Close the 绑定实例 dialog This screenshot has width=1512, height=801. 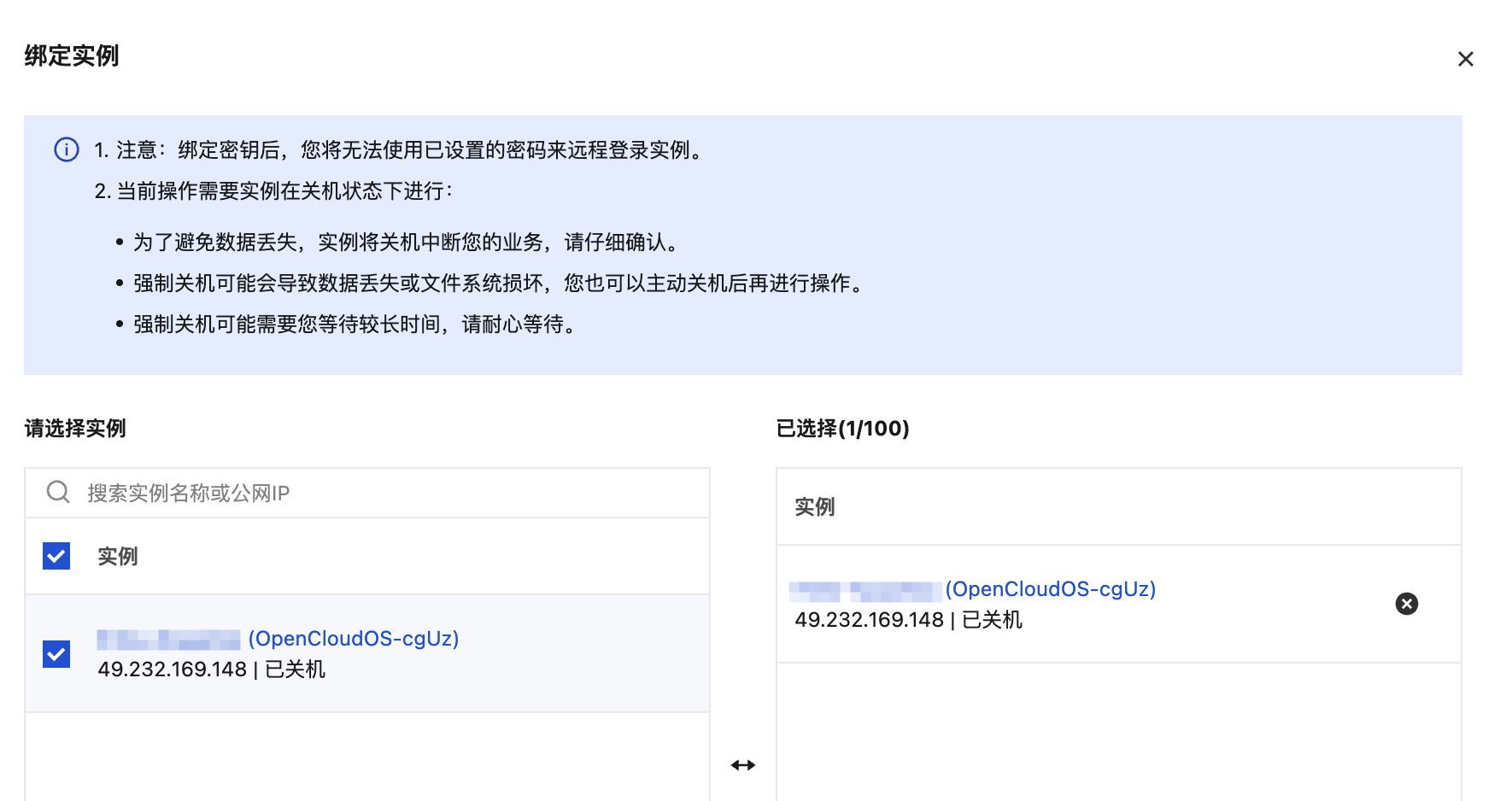1465,59
